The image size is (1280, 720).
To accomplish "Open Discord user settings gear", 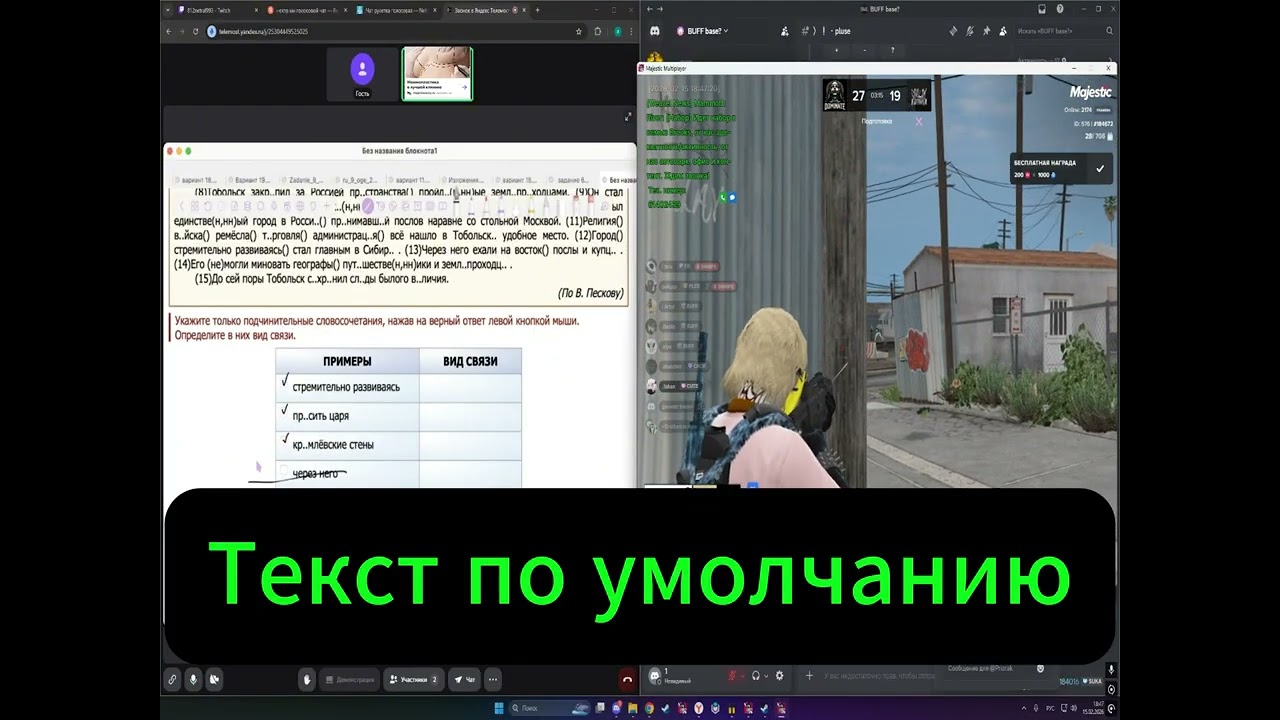I will (x=780, y=676).
